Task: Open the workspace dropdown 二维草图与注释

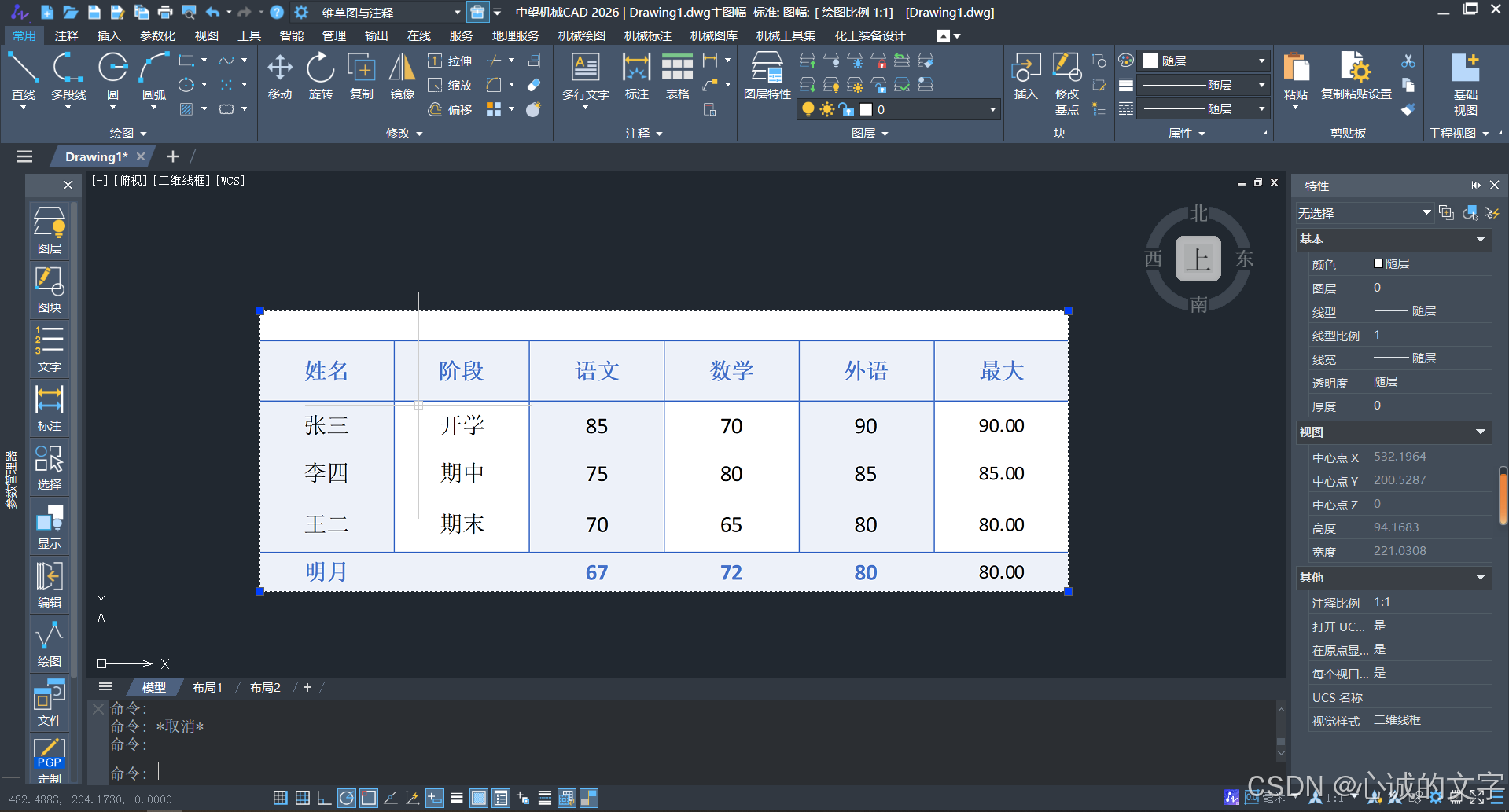Action: point(377,13)
